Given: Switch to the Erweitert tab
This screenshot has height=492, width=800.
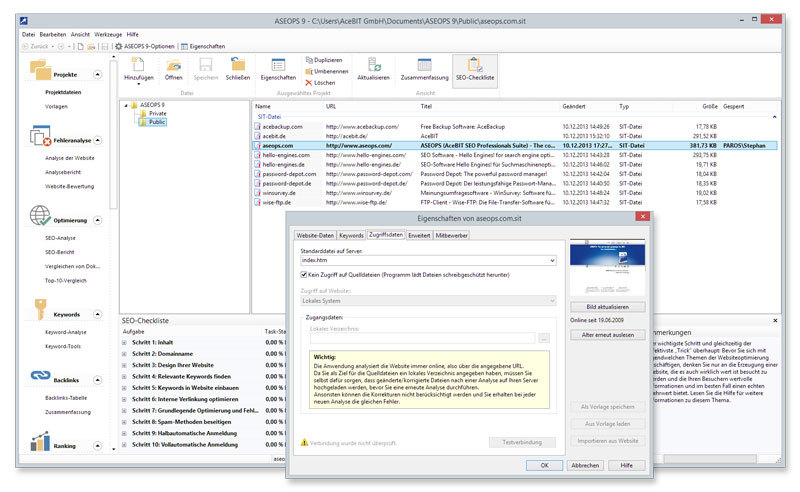Looking at the screenshot, I should coord(419,235).
